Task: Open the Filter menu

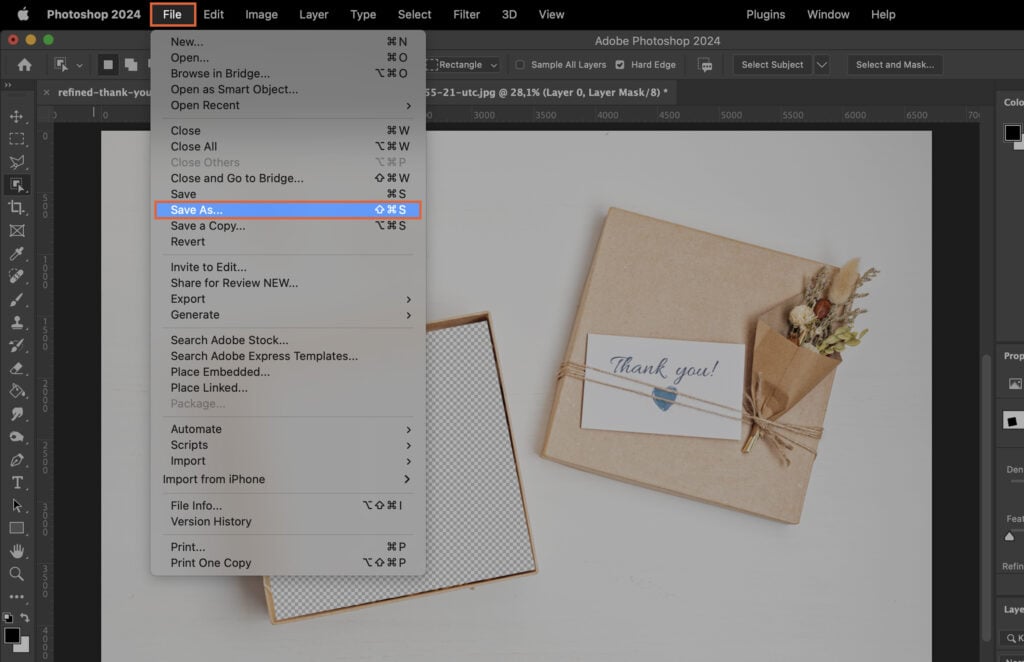Action: [x=466, y=14]
